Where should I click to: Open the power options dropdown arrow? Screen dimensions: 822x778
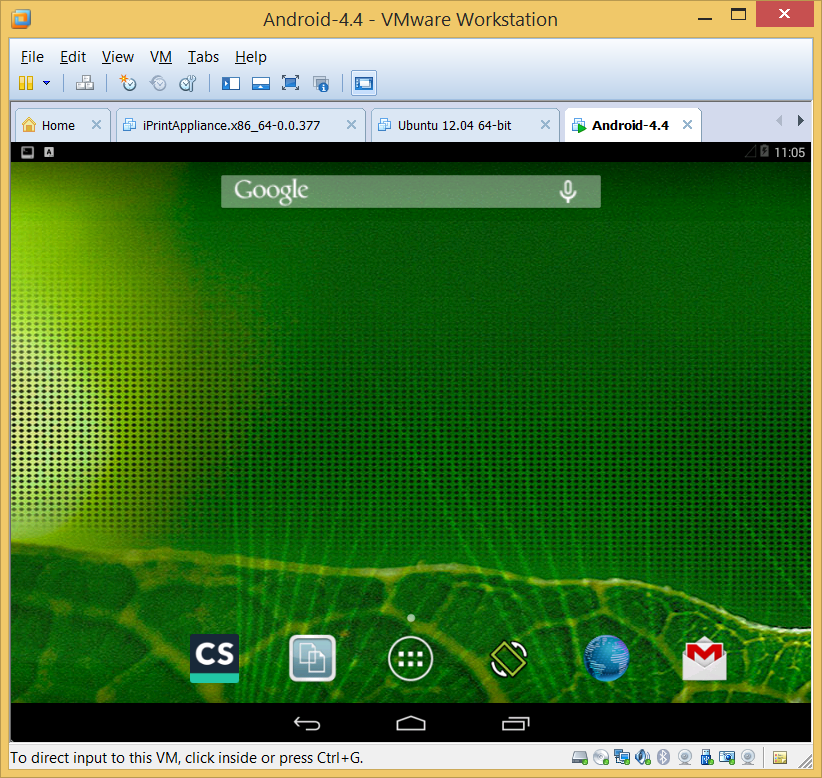tap(47, 83)
